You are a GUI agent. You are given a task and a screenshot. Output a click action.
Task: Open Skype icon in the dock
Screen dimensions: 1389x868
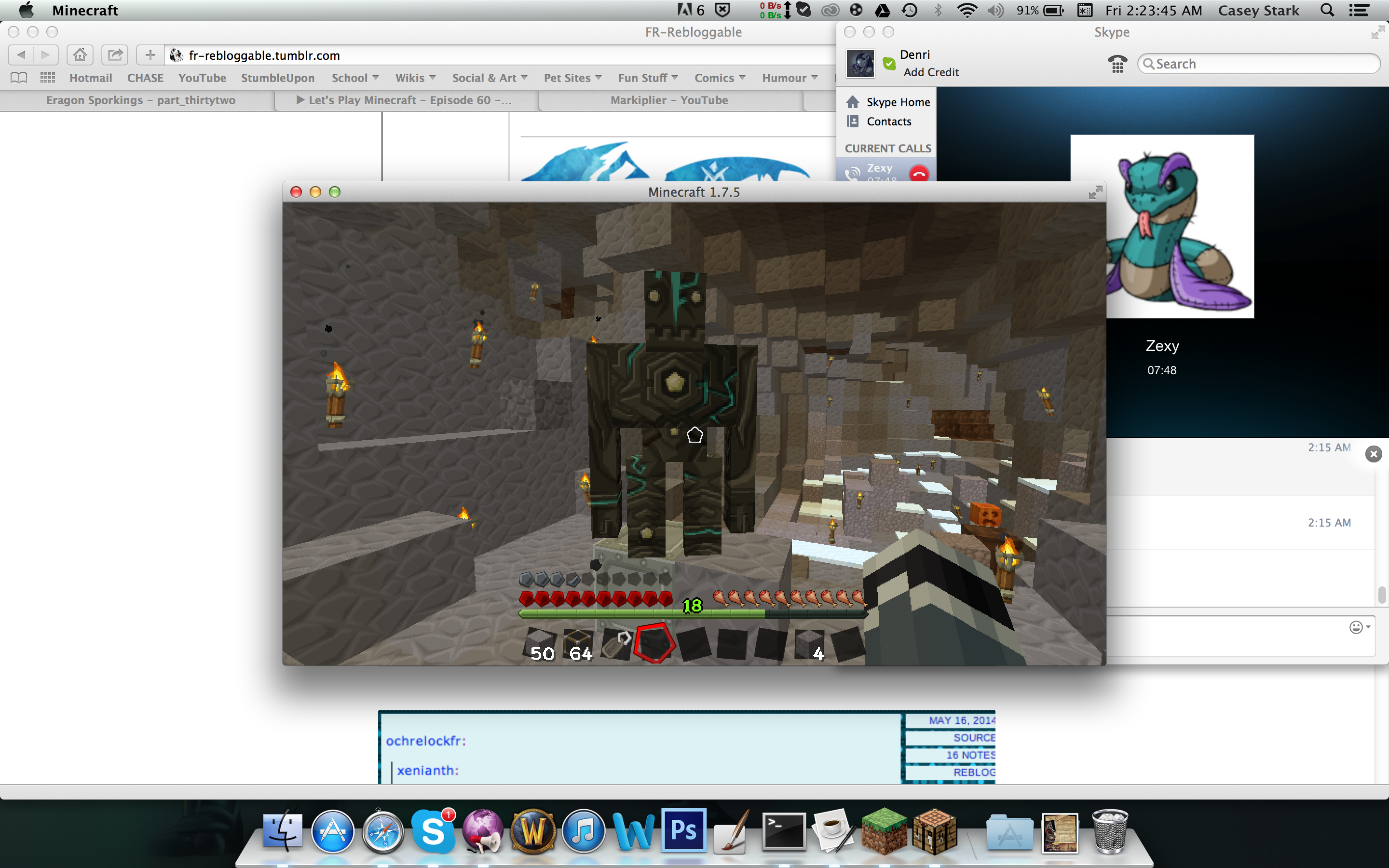pos(434,831)
